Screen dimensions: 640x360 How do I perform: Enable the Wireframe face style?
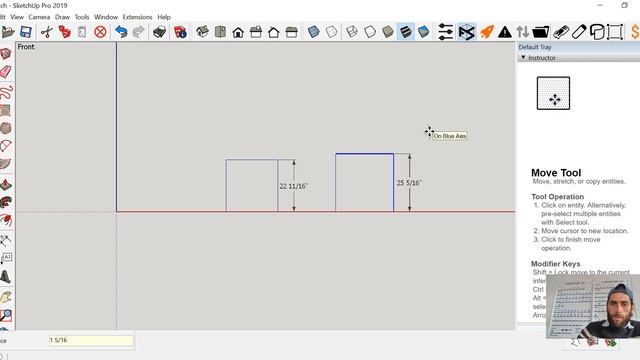(352, 32)
